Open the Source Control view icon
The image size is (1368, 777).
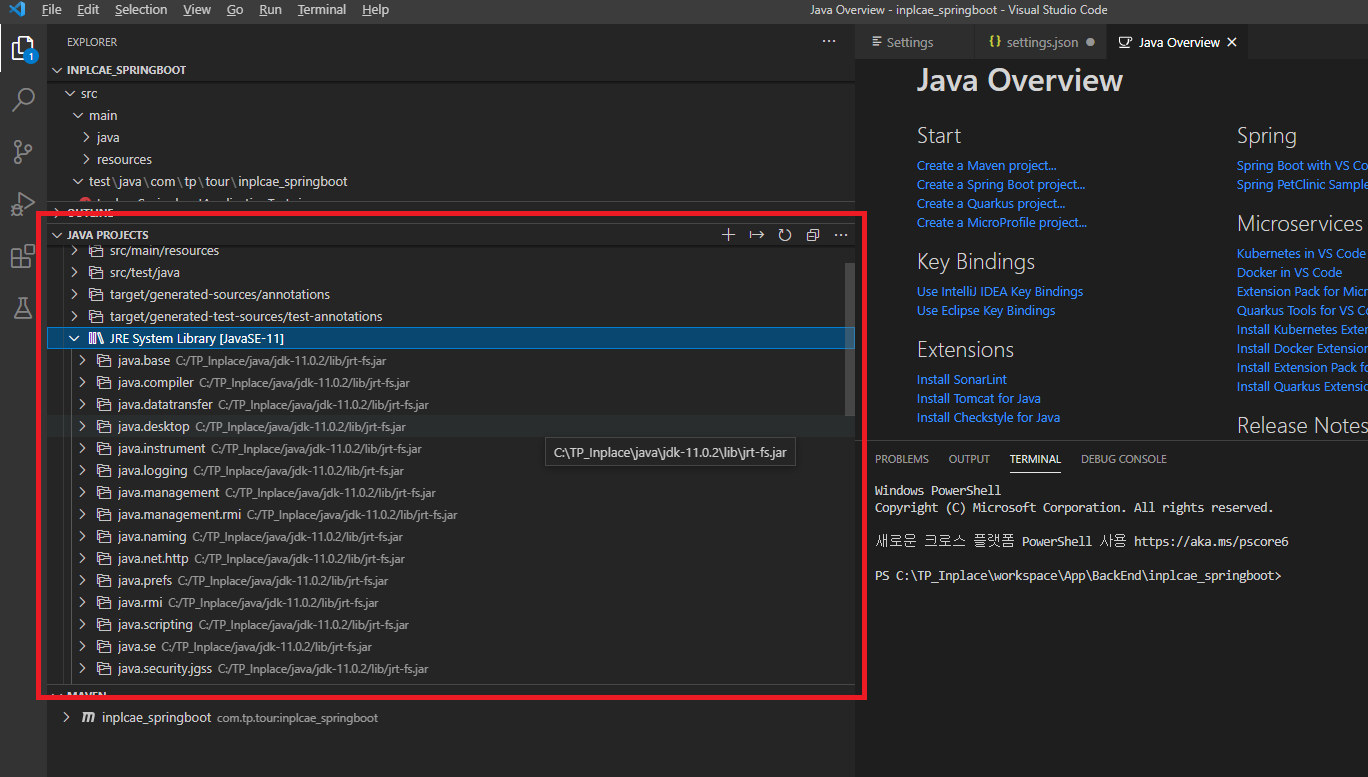(23, 152)
